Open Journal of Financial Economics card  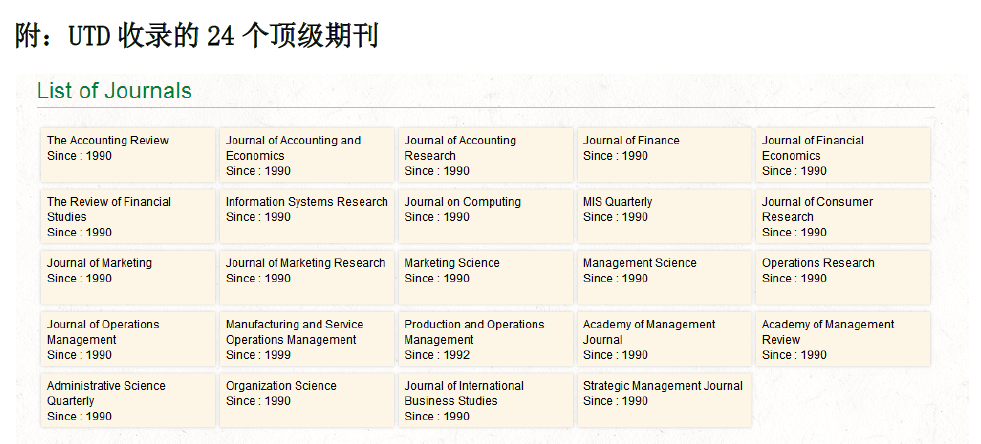[843, 155]
